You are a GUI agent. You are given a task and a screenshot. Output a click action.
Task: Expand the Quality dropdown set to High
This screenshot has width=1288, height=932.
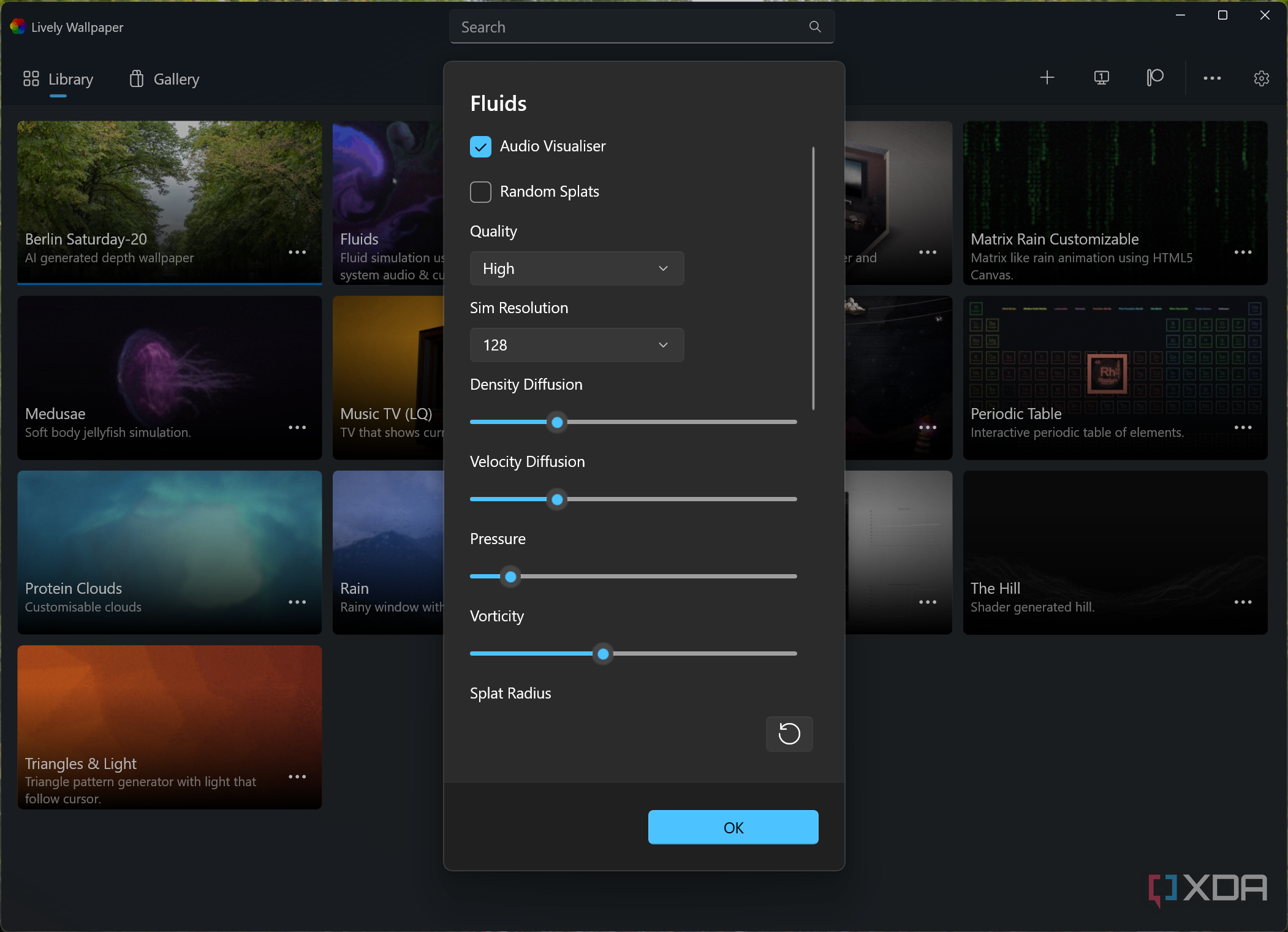tap(576, 268)
